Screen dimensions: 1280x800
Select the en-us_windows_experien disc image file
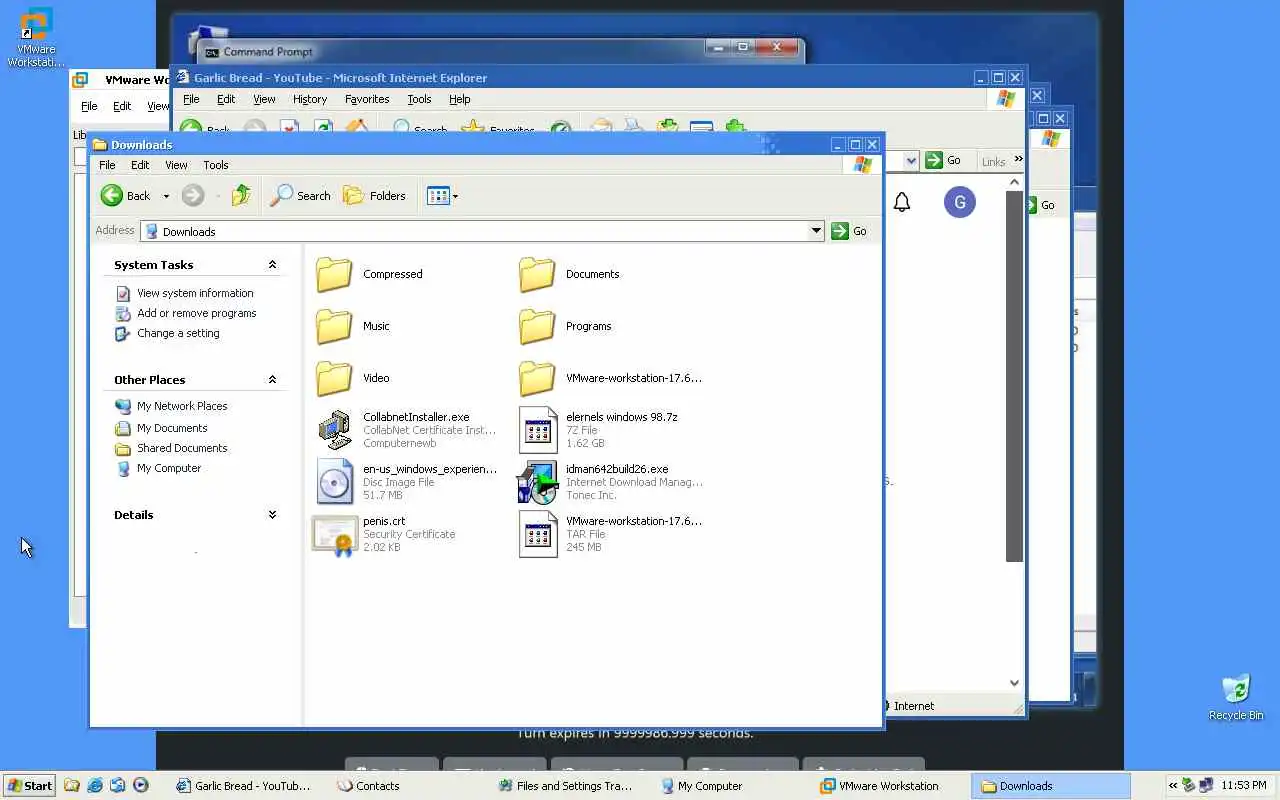click(x=405, y=482)
